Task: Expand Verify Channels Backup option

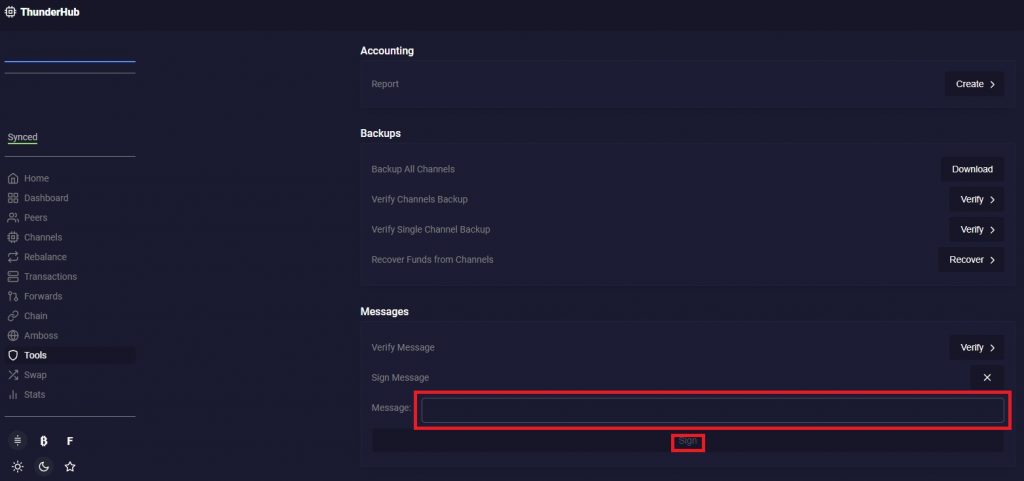Action: [x=976, y=199]
